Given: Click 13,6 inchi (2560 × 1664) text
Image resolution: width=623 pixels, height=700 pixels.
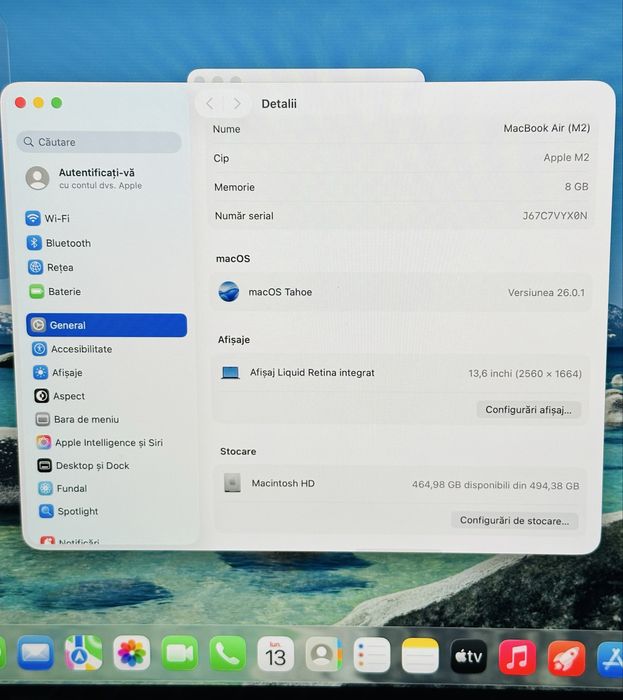Looking at the screenshot, I should [x=525, y=374].
